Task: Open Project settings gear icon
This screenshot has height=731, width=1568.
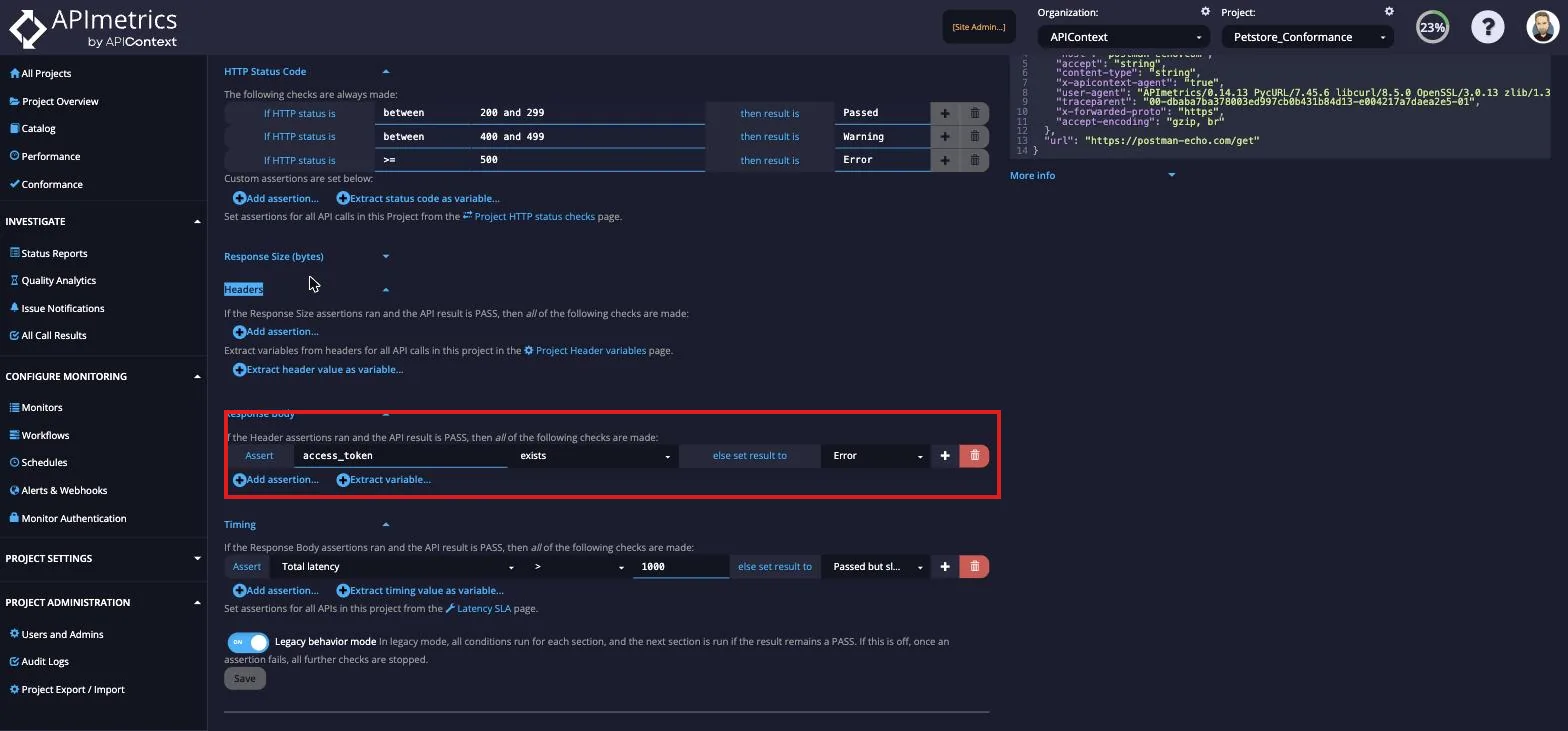Action: pyautogui.click(x=1389, y=12)
